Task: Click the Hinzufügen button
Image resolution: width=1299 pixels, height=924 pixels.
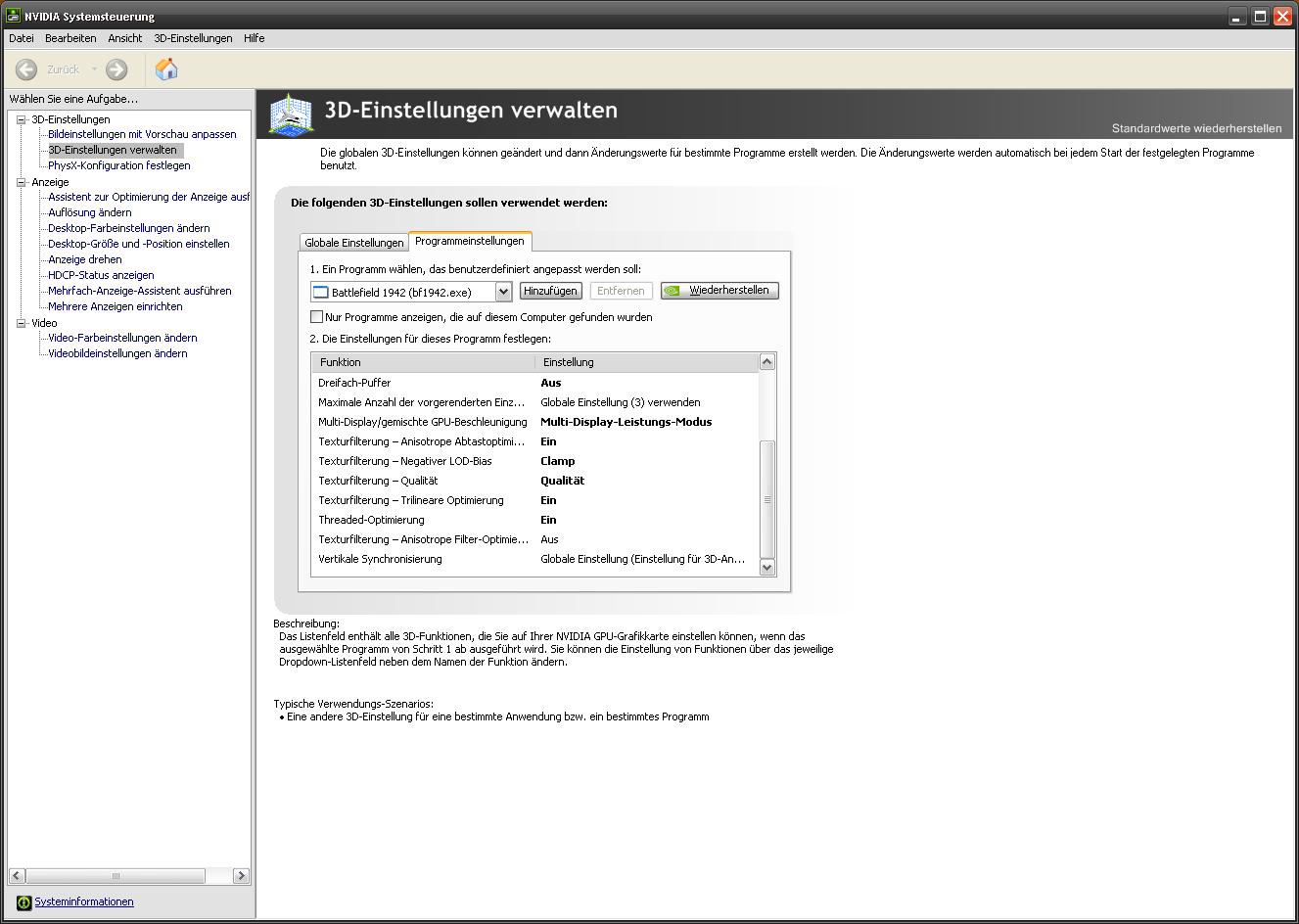Action: pyautogui.click(x=551, y=291)
